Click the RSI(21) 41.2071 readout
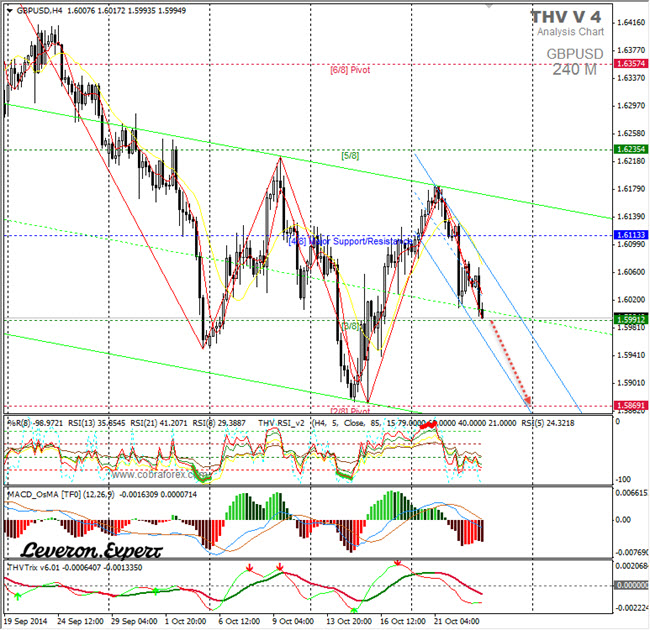 point(159,423)
